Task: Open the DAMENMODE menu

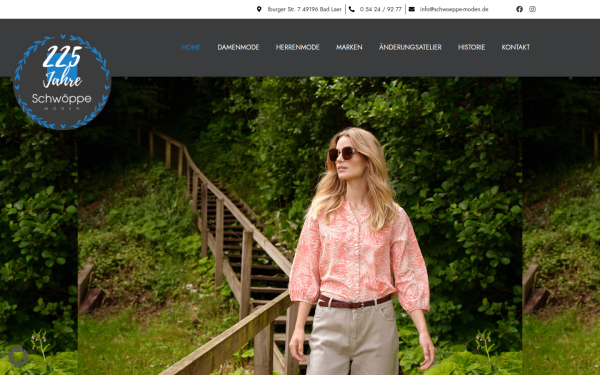Action: click(x=238, y=47)
